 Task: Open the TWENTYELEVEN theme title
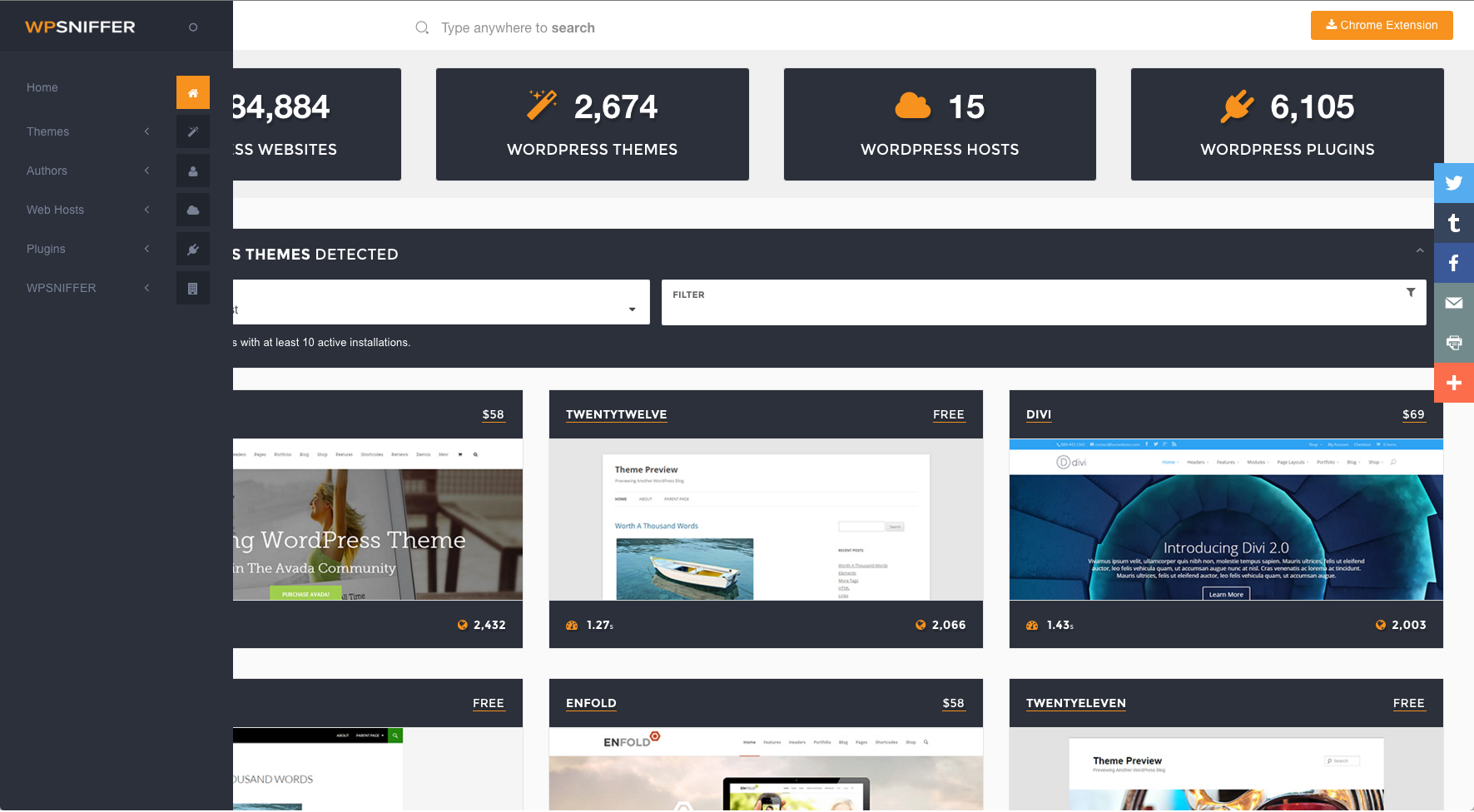pyautogui.click(x=1076, y=703)
